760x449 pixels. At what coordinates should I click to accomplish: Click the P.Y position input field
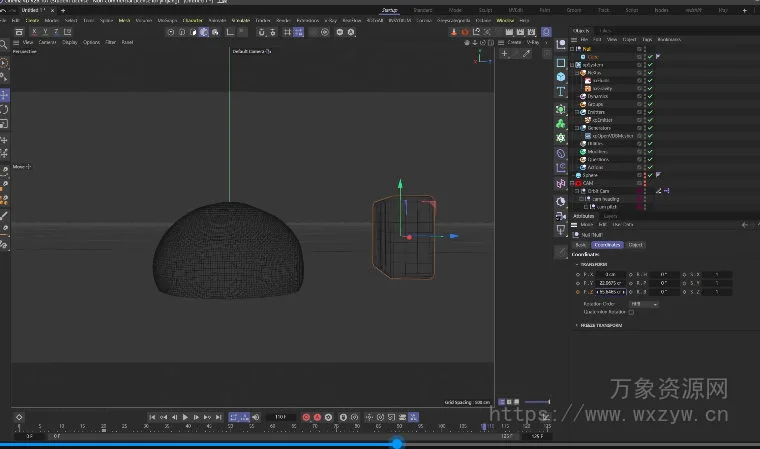[609, 283]
